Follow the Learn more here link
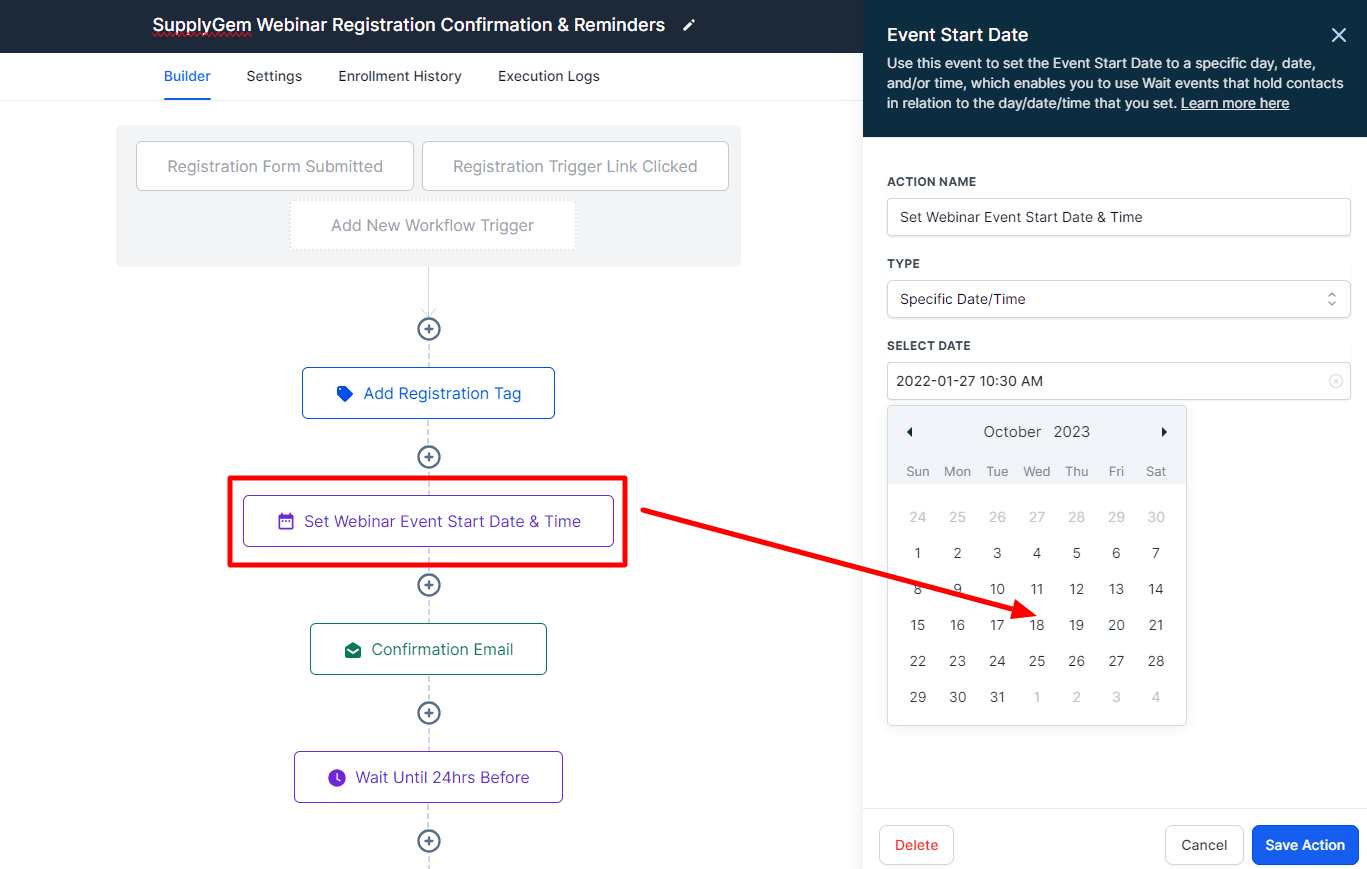This screenshot has height=869, width=1367. 1235,103
